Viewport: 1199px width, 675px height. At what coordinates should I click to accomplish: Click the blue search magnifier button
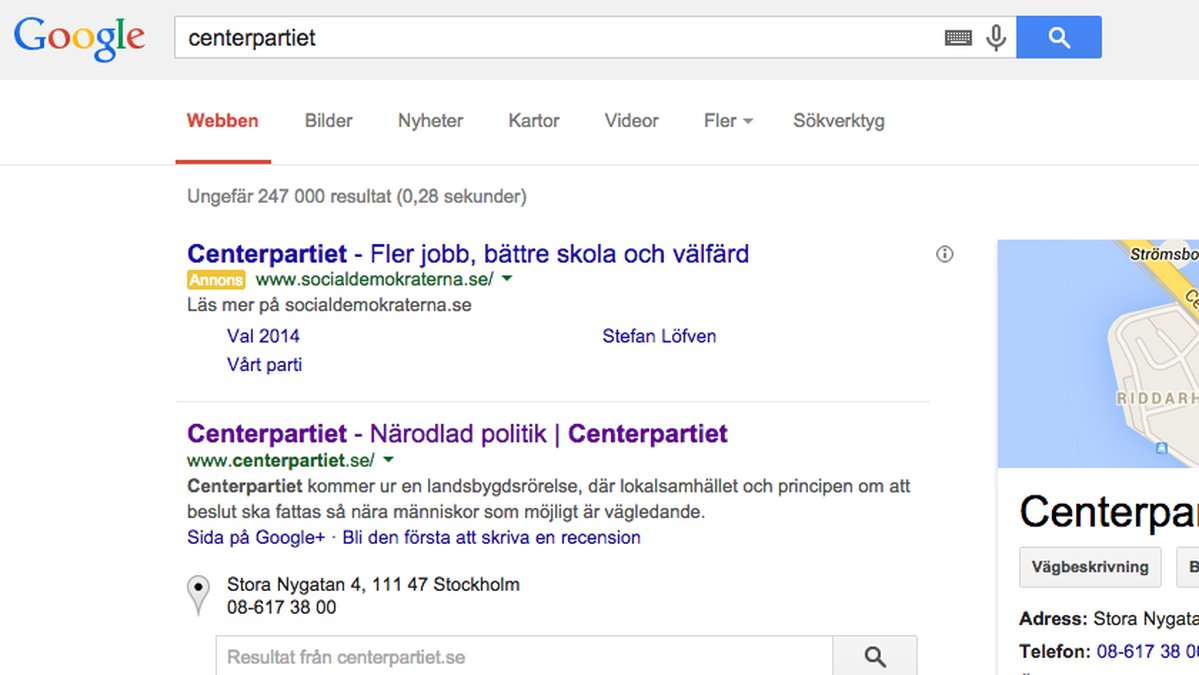pyautogui.click(x=1058, y=37)
